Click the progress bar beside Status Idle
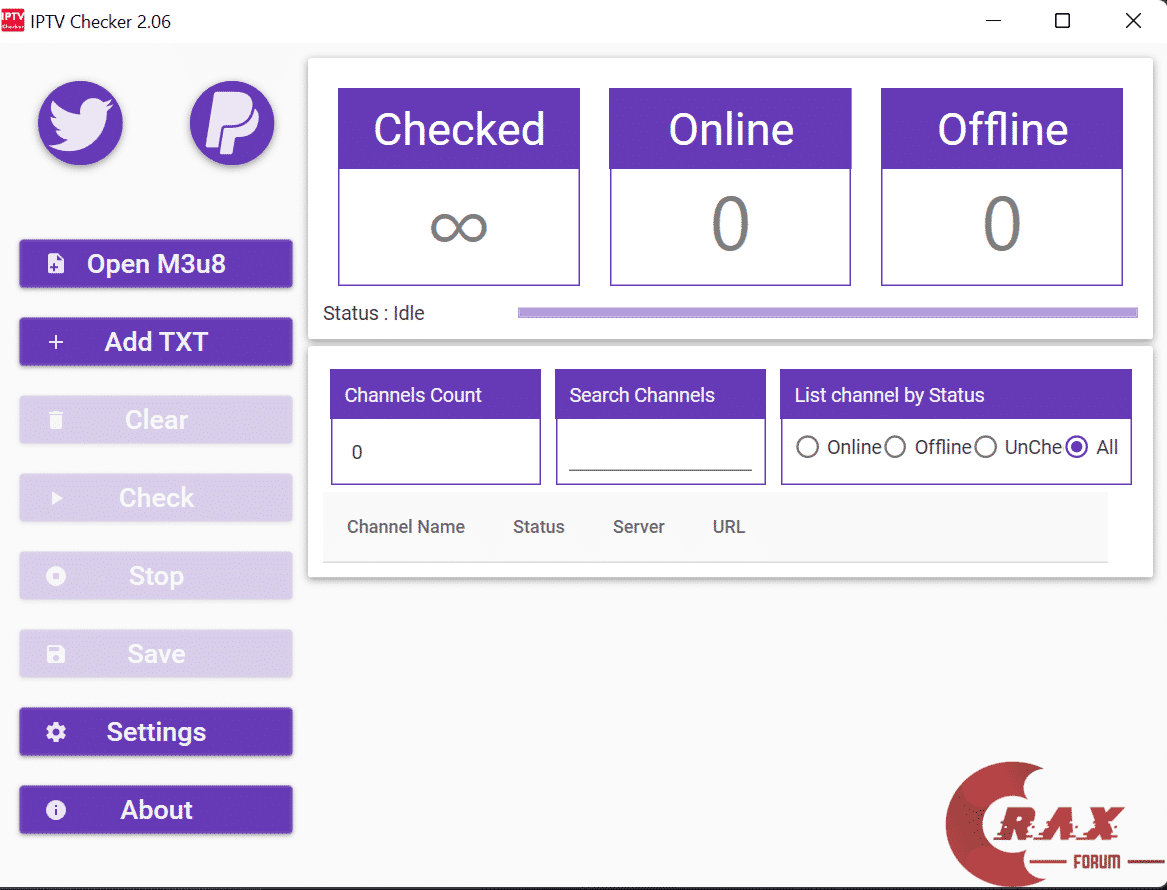This screenshot has height=890, width=1167. 828,313
